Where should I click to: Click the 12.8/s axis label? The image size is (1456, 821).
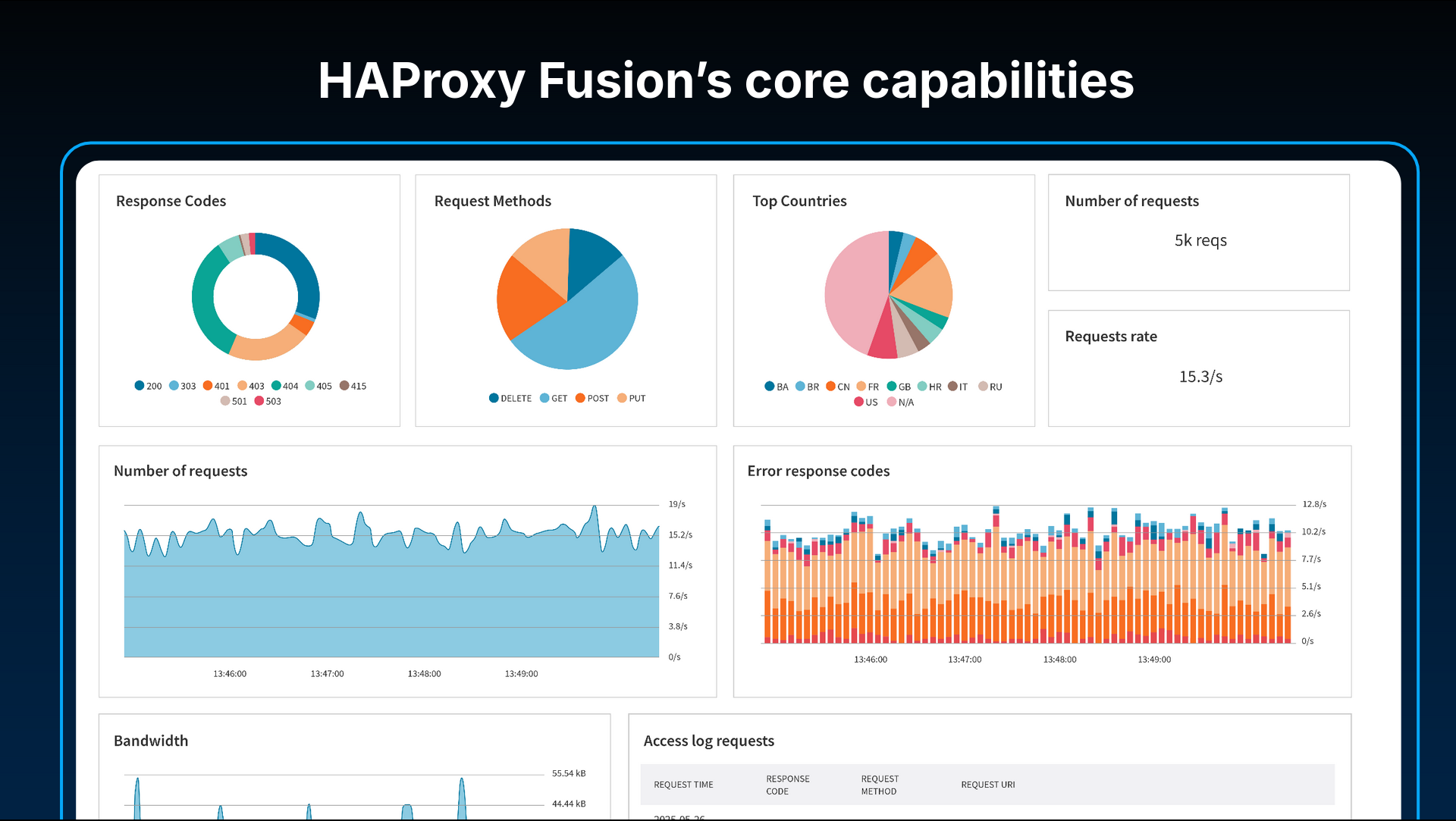(x=1314, y=504)
